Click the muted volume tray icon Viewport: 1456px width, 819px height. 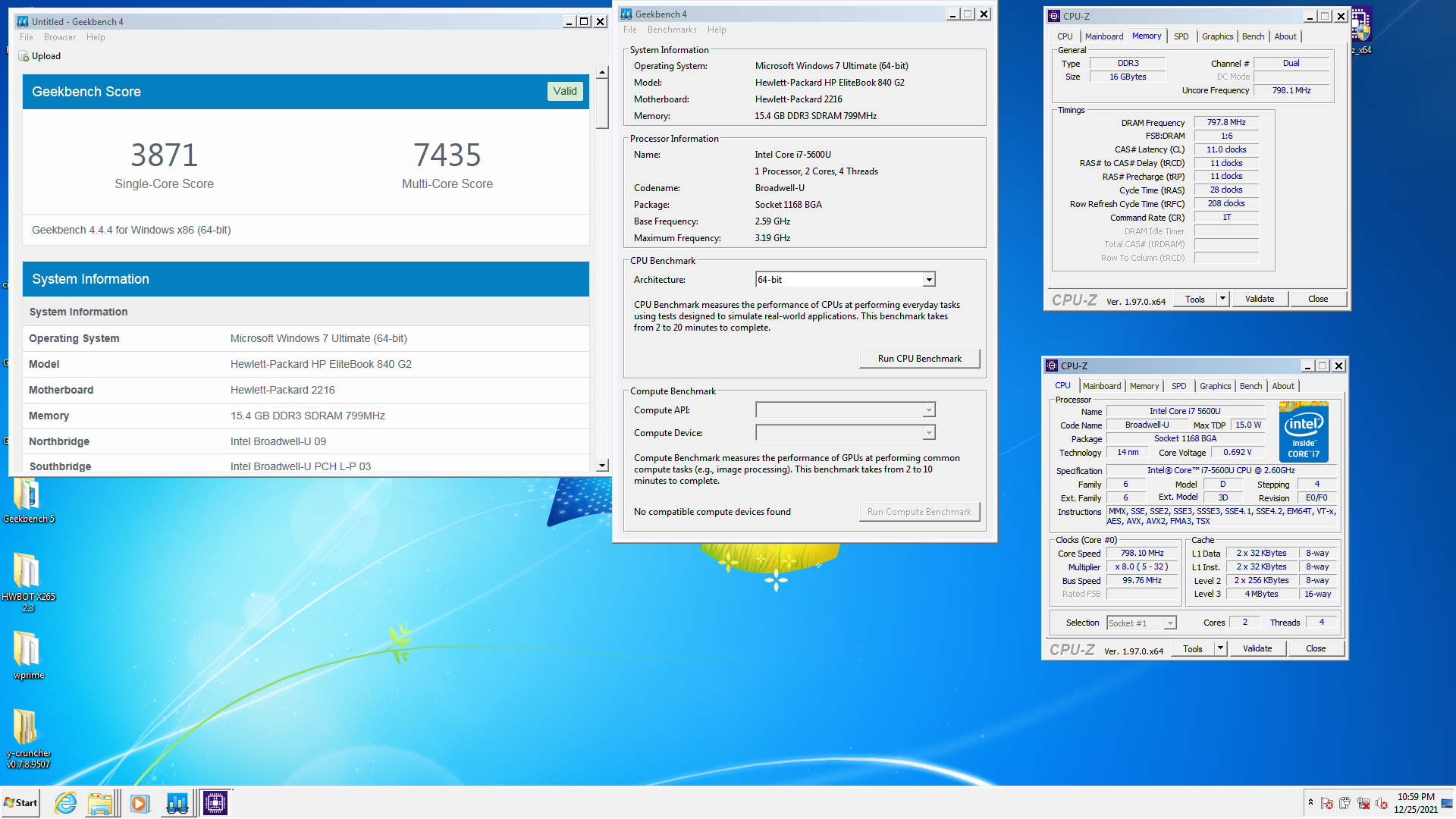[x=1382, y=803]
